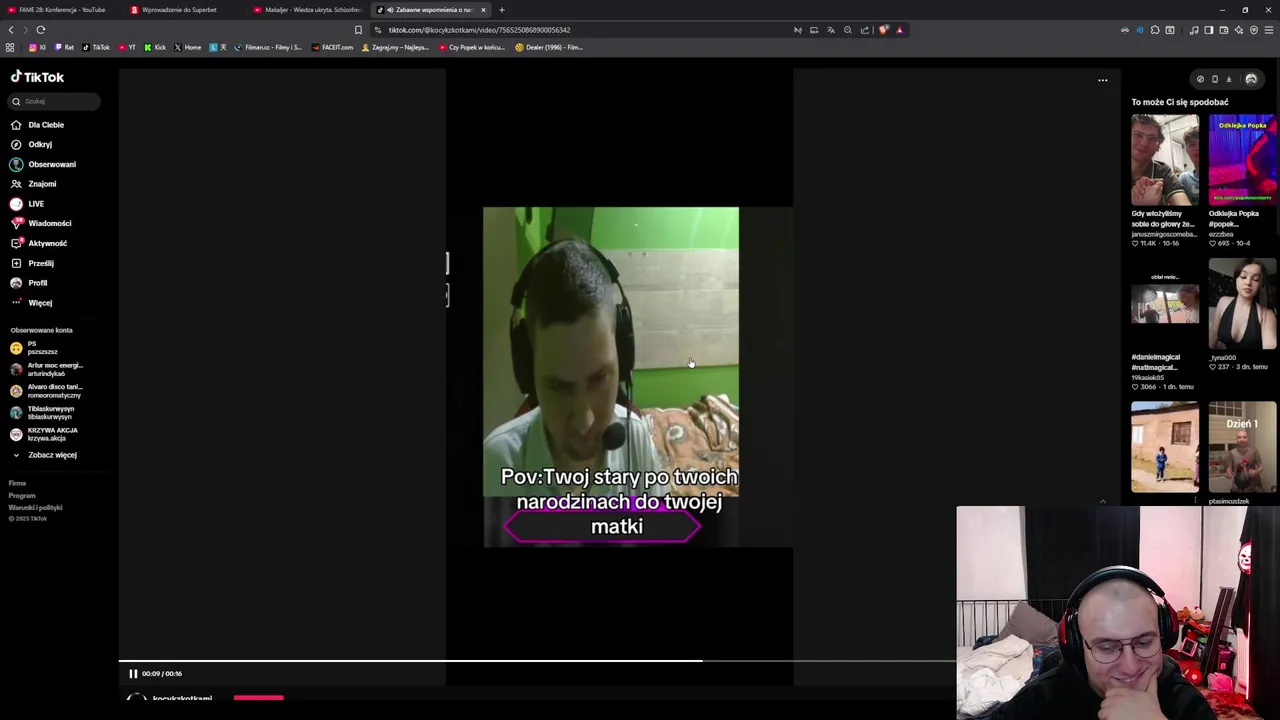Switch to FAME 28: Konferencja YouTube tab
The width and height of the screenshot is (1280, 720).
[58, 10]
